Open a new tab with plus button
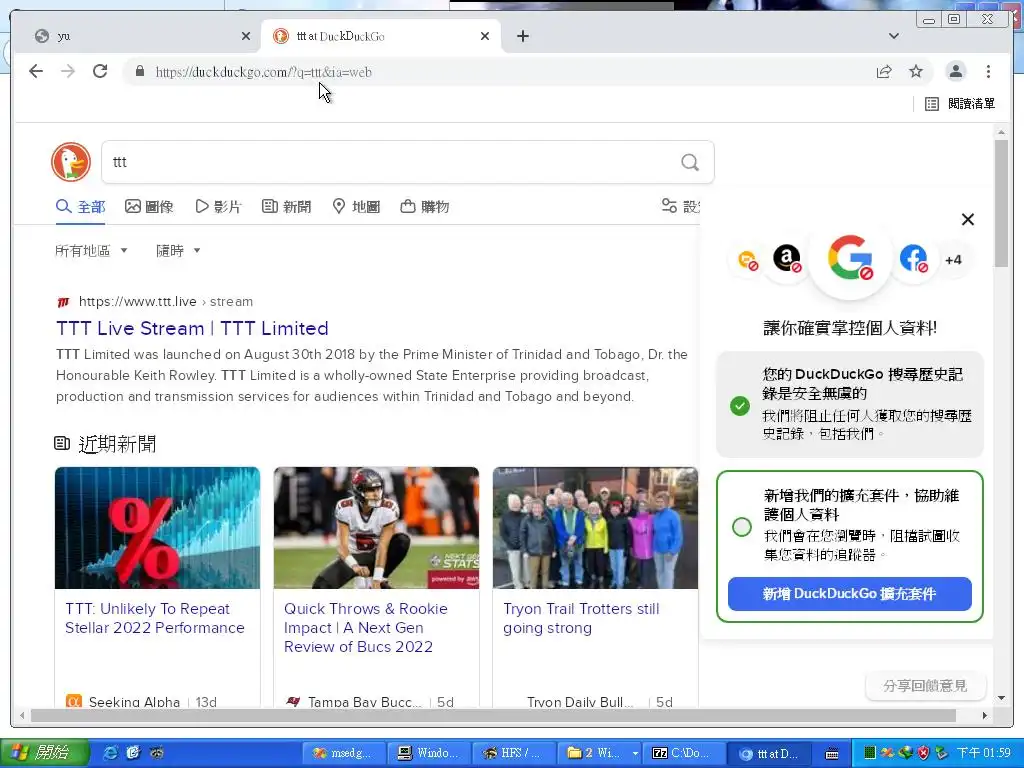 [522, 36]
